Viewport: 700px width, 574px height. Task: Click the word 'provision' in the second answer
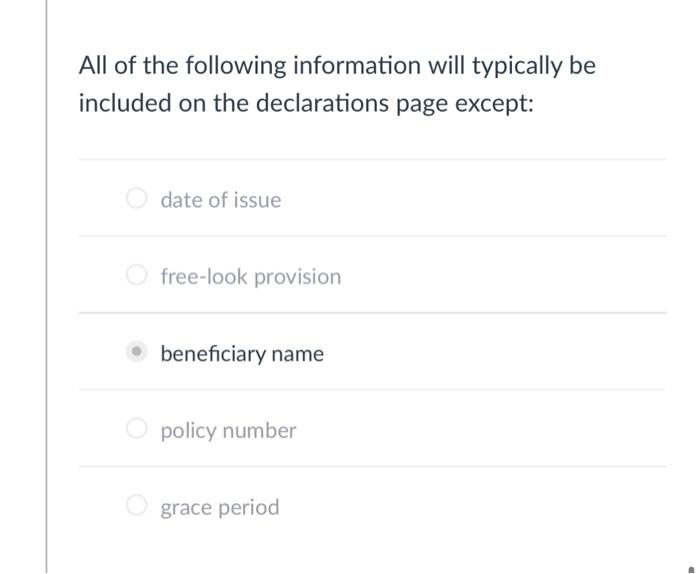tap(298, 277)
